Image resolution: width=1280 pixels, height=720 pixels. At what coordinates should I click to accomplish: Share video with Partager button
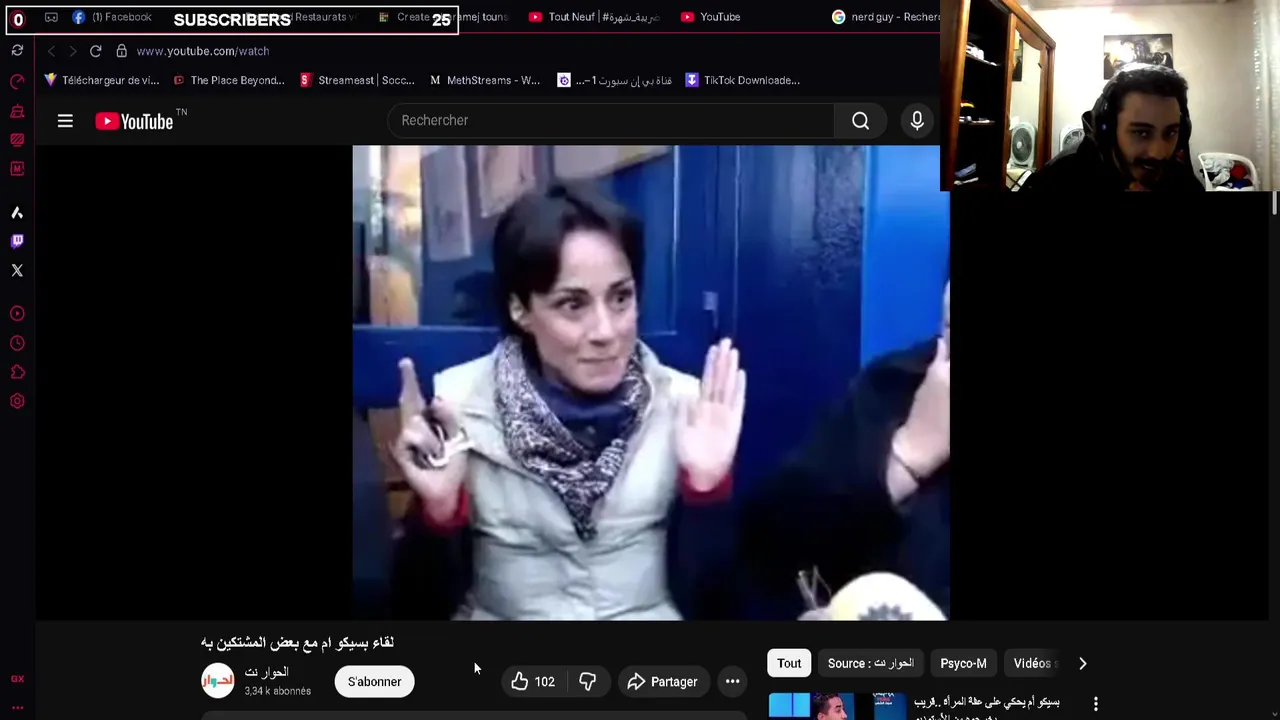pyautogui.click(x=662, y=682)
